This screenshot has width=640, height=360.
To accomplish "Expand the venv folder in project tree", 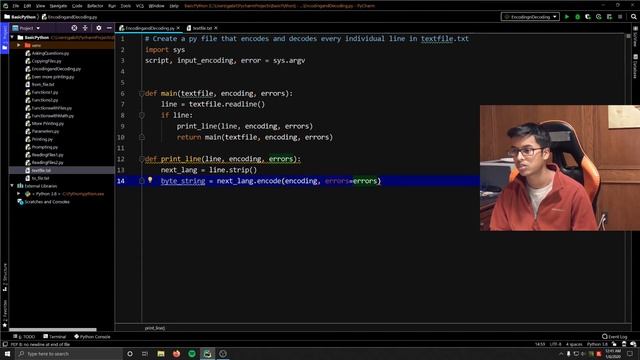I will 19,45.
